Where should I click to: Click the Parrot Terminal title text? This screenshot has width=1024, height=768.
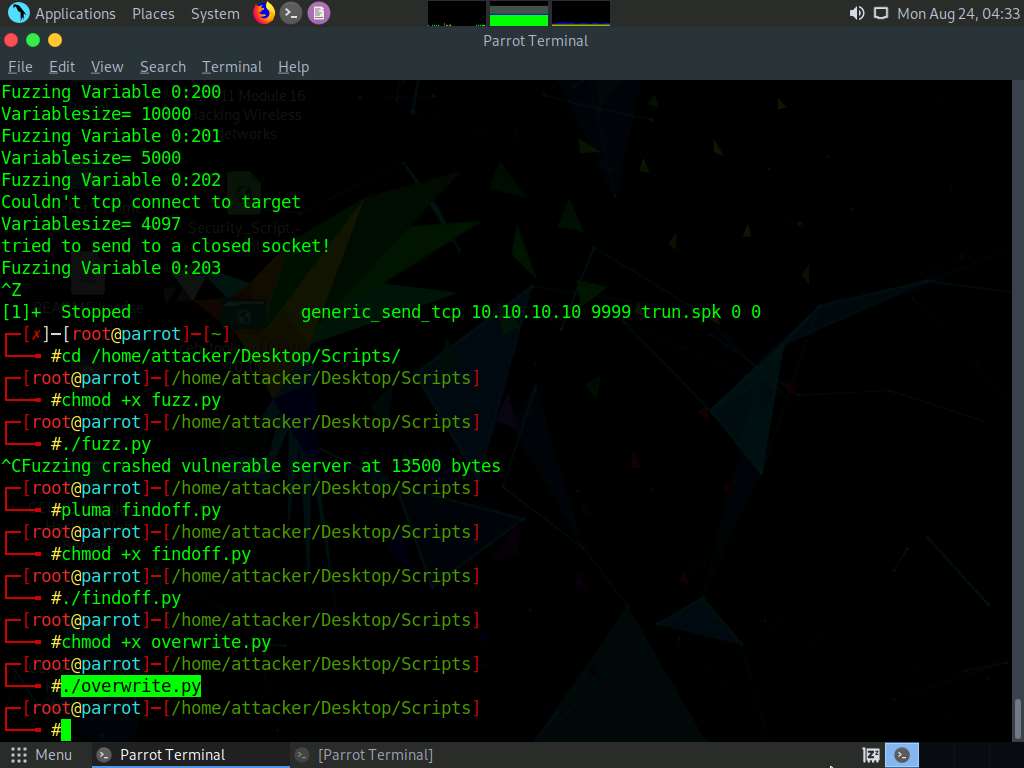tap(536, 40)
